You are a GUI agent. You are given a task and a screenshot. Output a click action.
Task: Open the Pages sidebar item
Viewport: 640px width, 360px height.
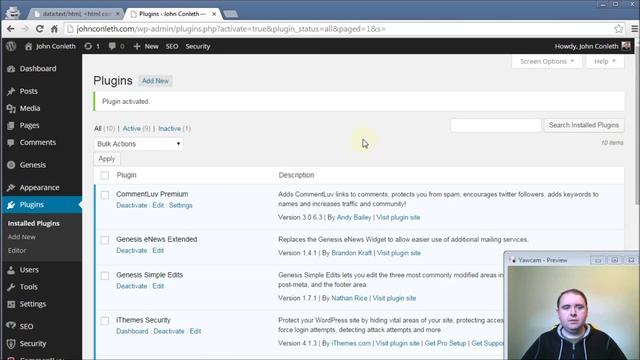point(29,125)
